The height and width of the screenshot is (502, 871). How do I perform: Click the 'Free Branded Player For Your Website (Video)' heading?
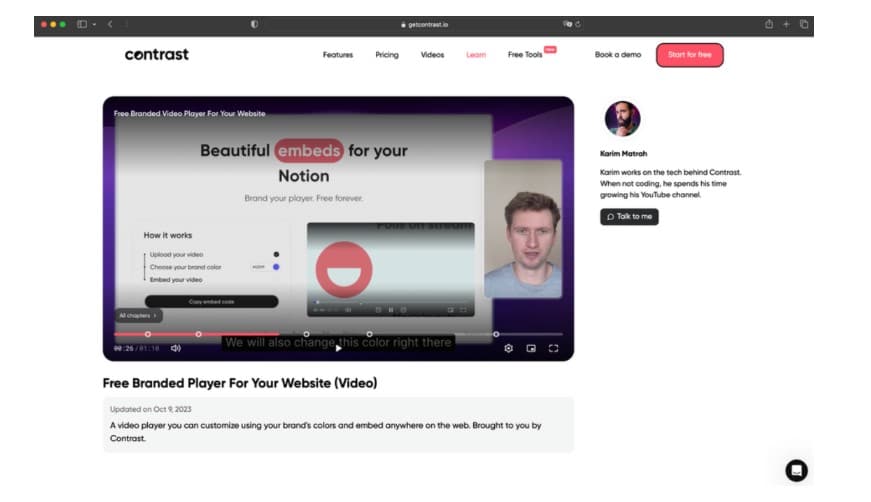click(240, 383)
